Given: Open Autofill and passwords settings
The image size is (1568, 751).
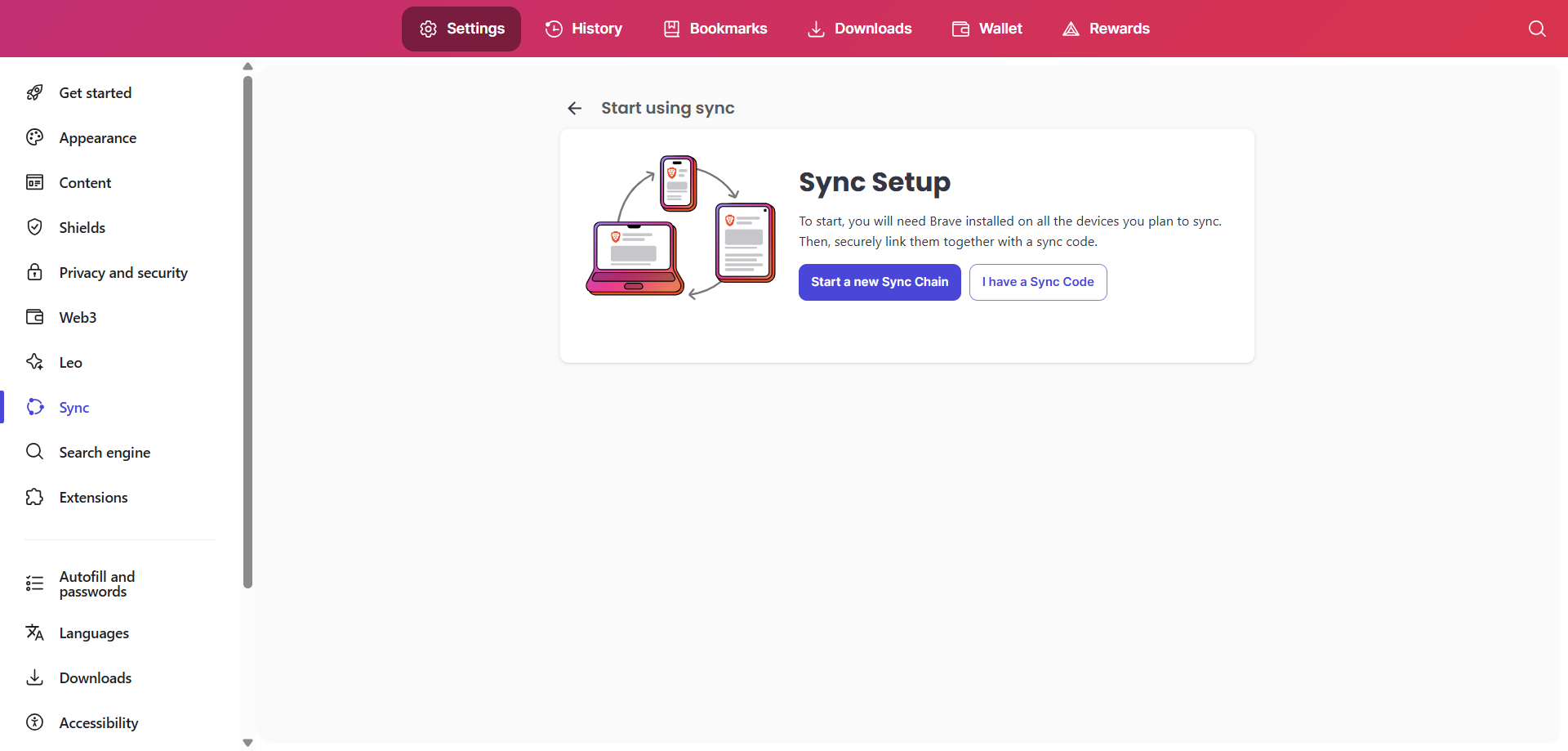Looking at the screenshot, I should point(96,584).
